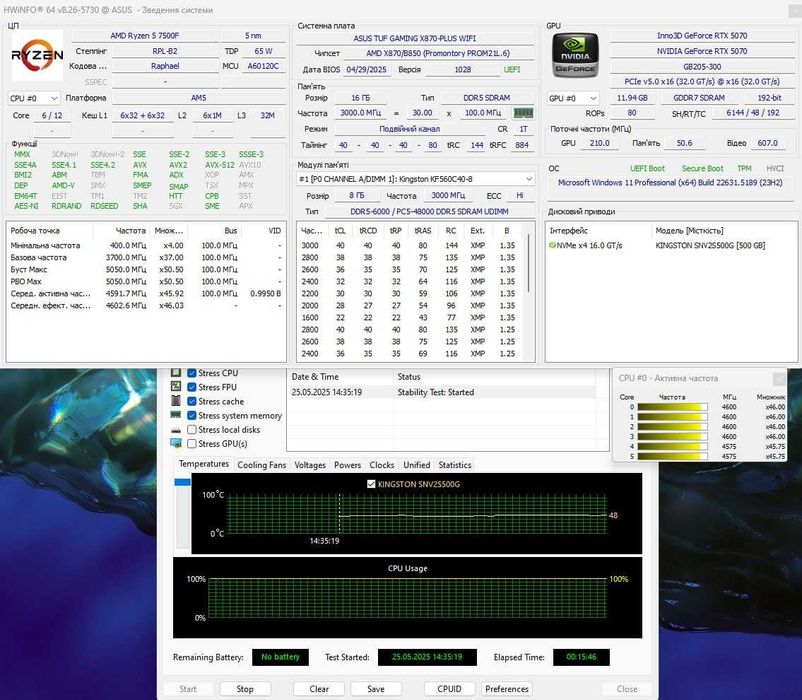This screenshot has height=700, width=802.
Task: Expand memory module selection dropdown
Action: pyautogui.click(x=416, y=179)
